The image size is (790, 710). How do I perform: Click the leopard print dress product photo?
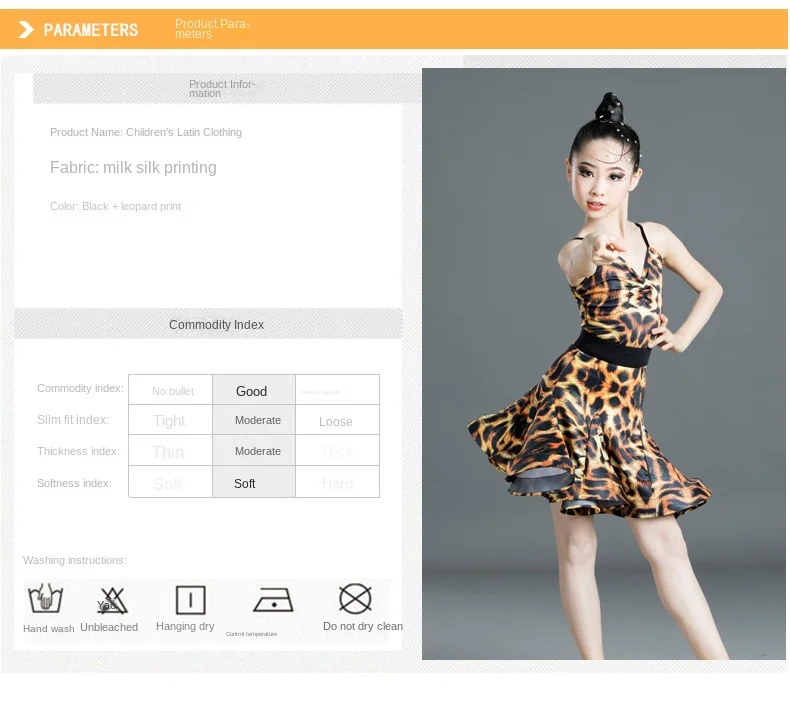[604, 364]
